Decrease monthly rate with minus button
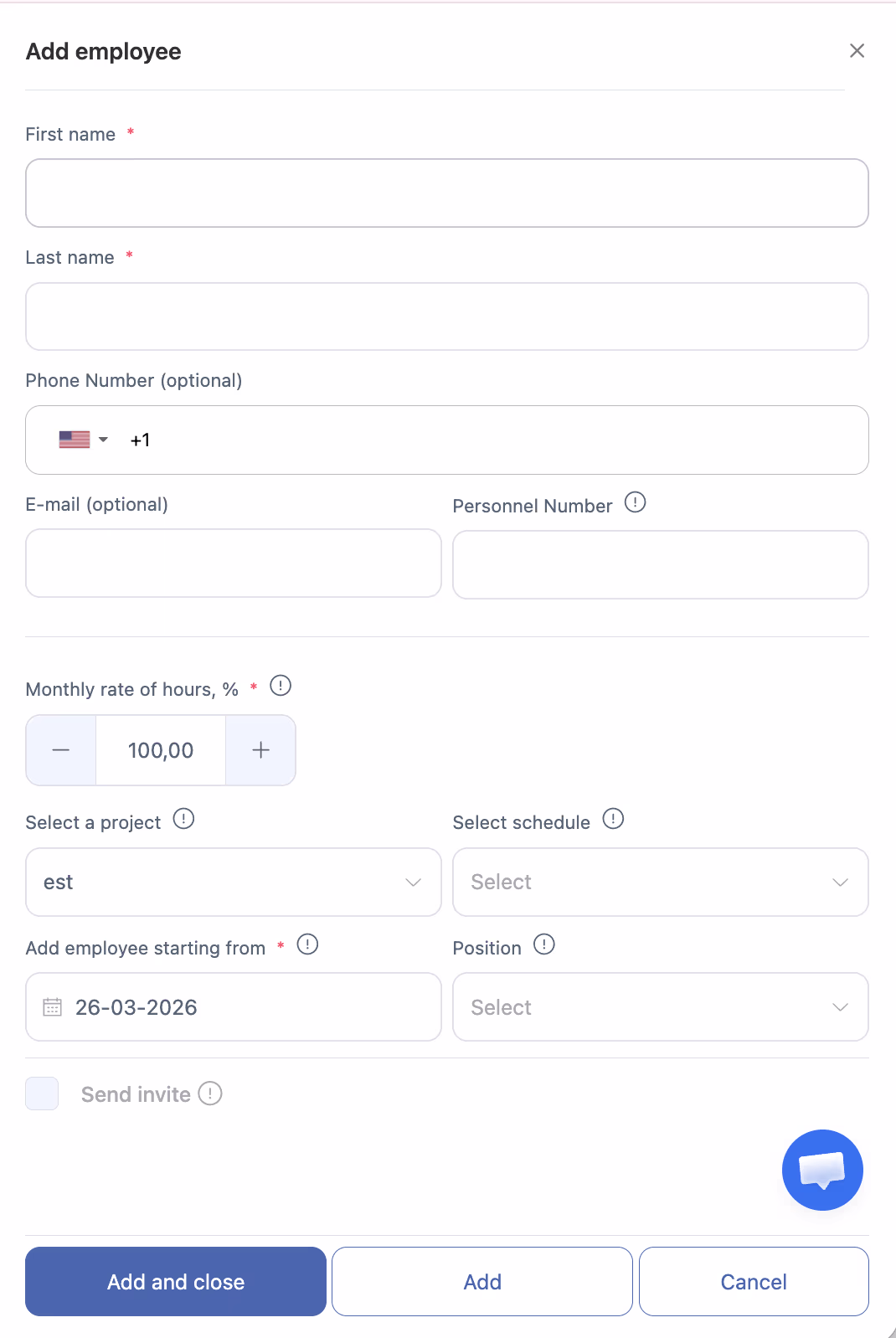896x1338 pixels. click(x=61, y=750)
